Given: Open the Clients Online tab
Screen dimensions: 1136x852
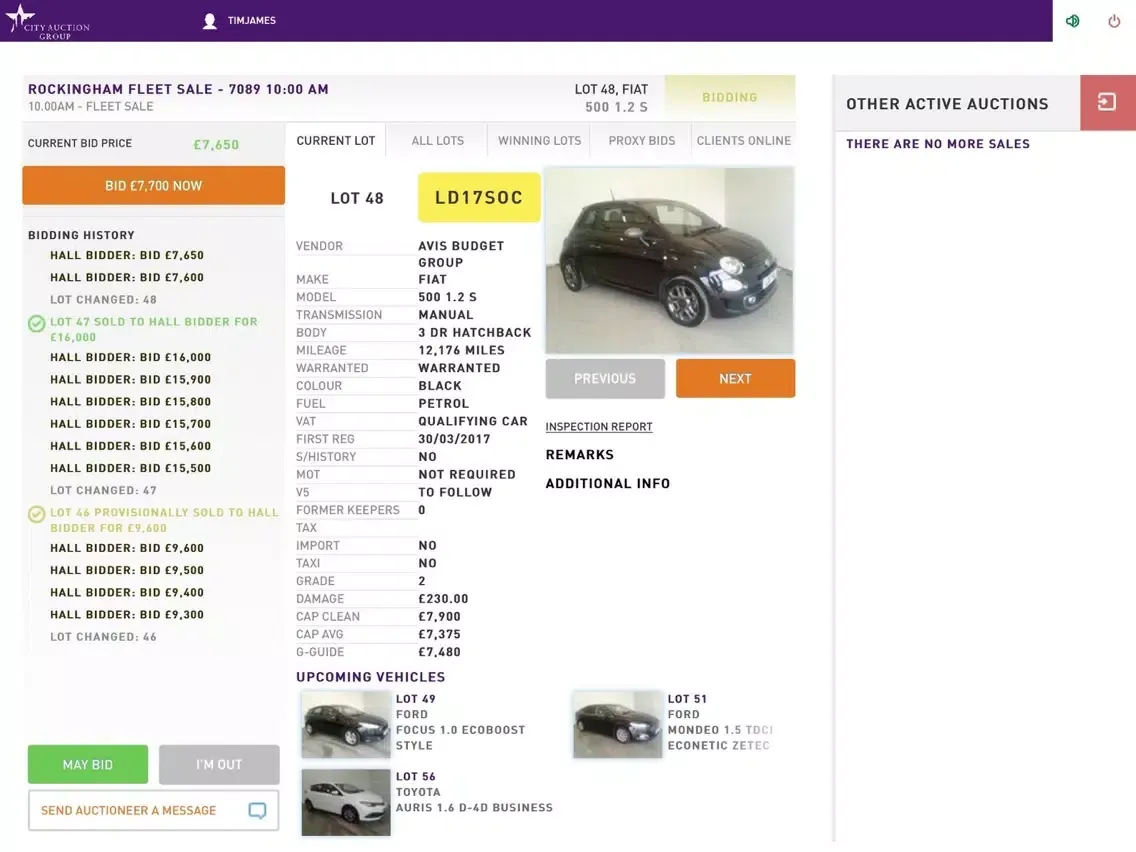Looking at the screenshot, I should (743, 141).
